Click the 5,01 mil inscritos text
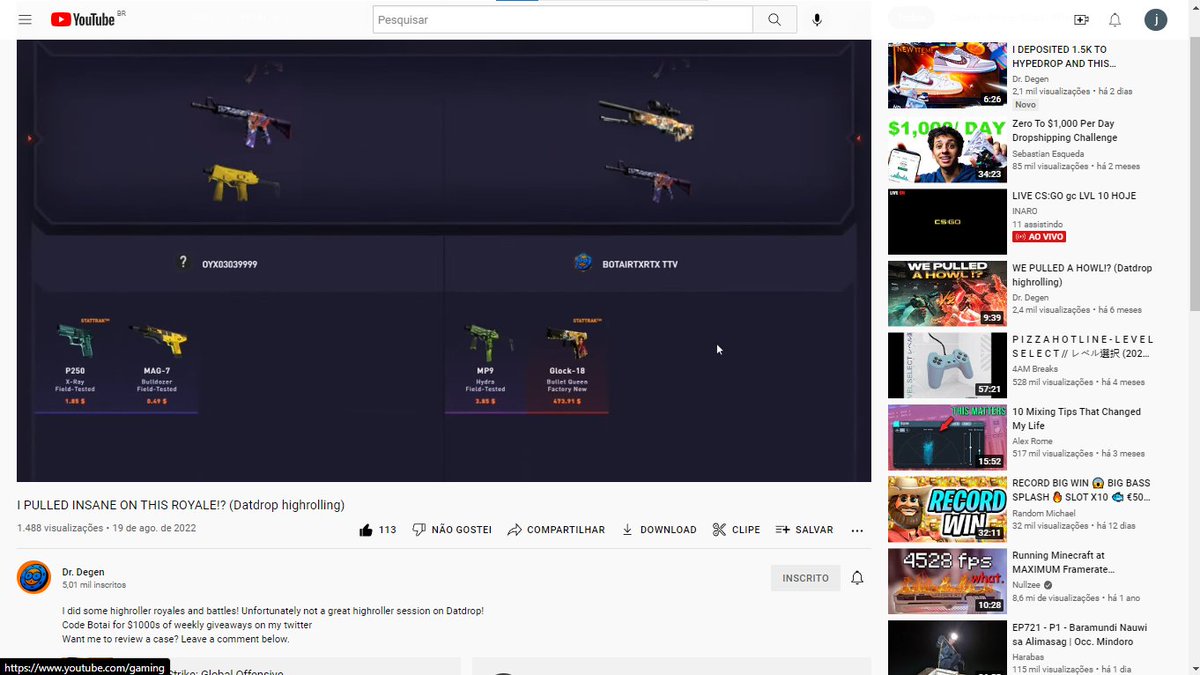Screen dimensions: 1200x675 94,585
